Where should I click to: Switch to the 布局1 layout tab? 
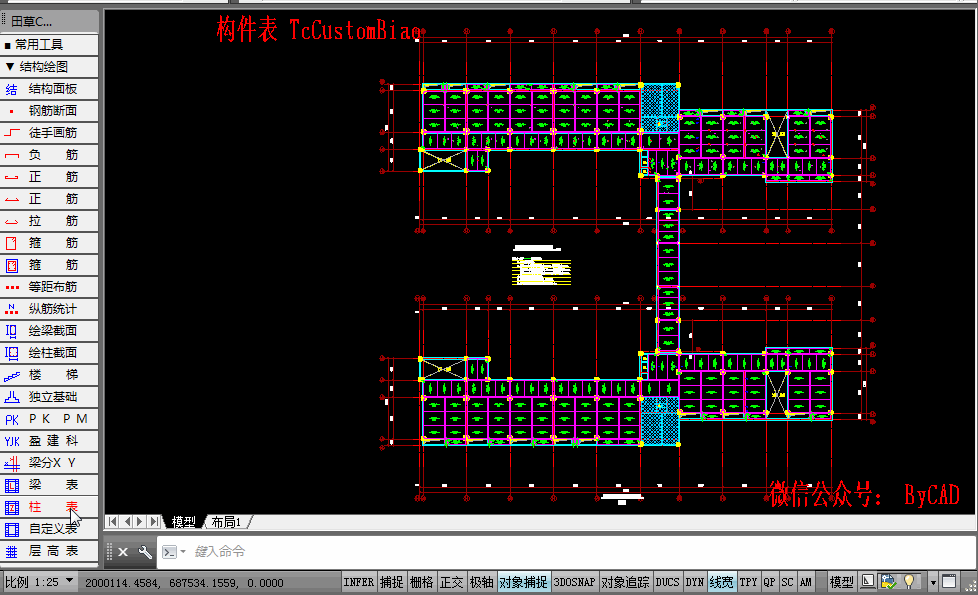(x=226, y=522)
